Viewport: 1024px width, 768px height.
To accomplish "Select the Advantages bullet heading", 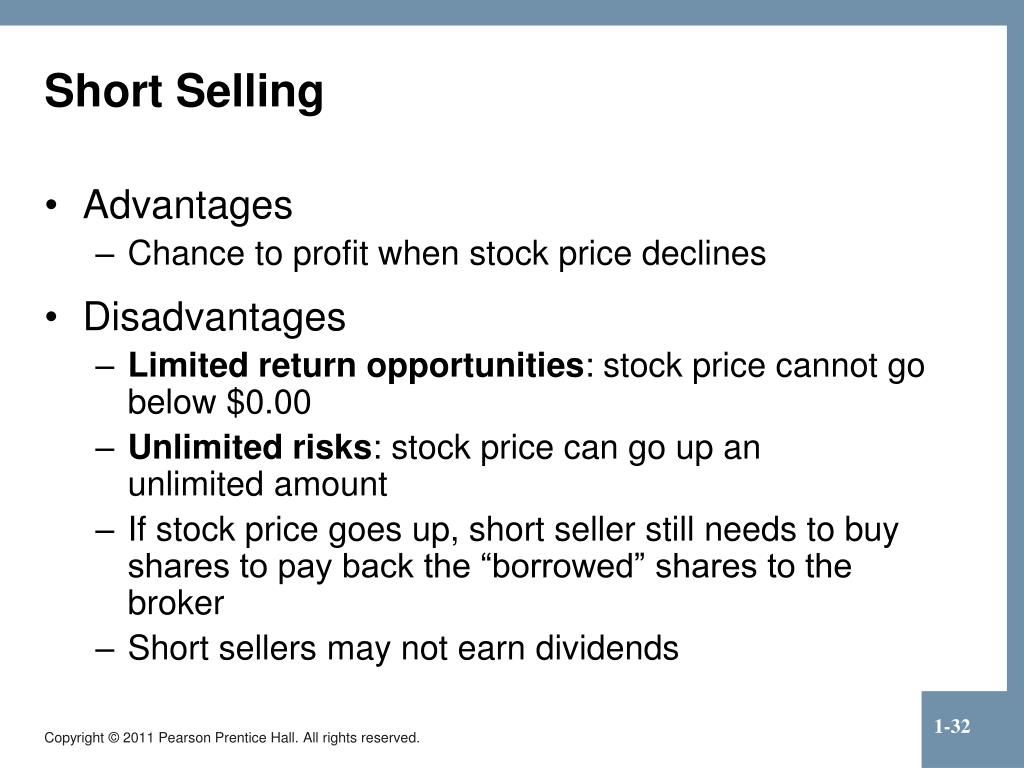I will pos(188,205).
